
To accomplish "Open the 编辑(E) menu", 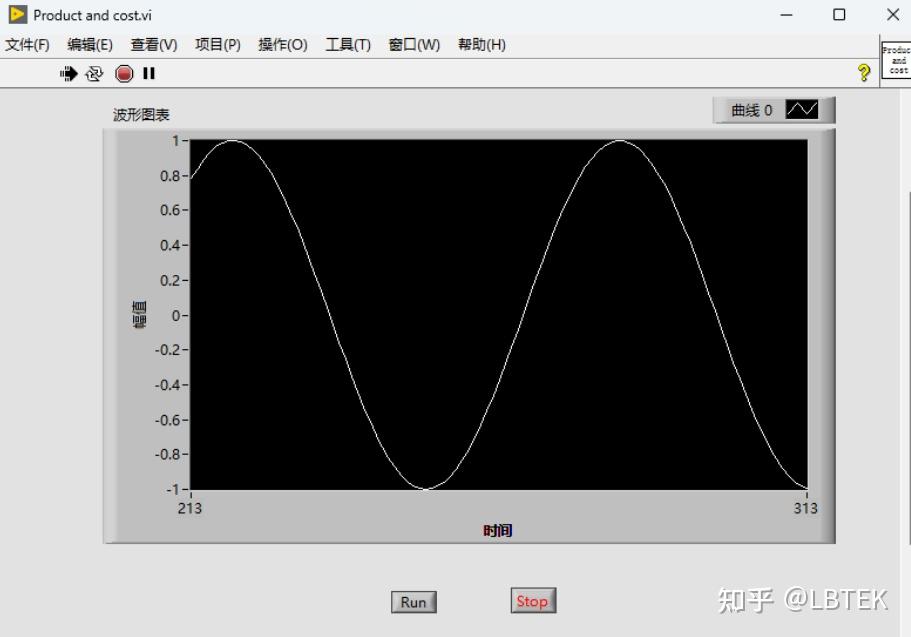I will (x=90, y=44).
